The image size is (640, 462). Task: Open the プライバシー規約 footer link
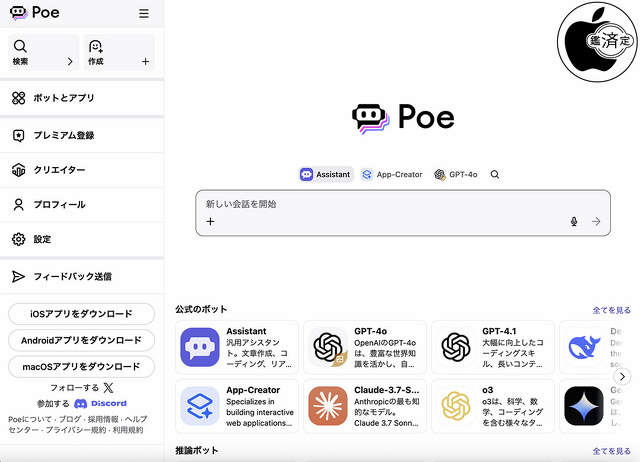point(76,430)
